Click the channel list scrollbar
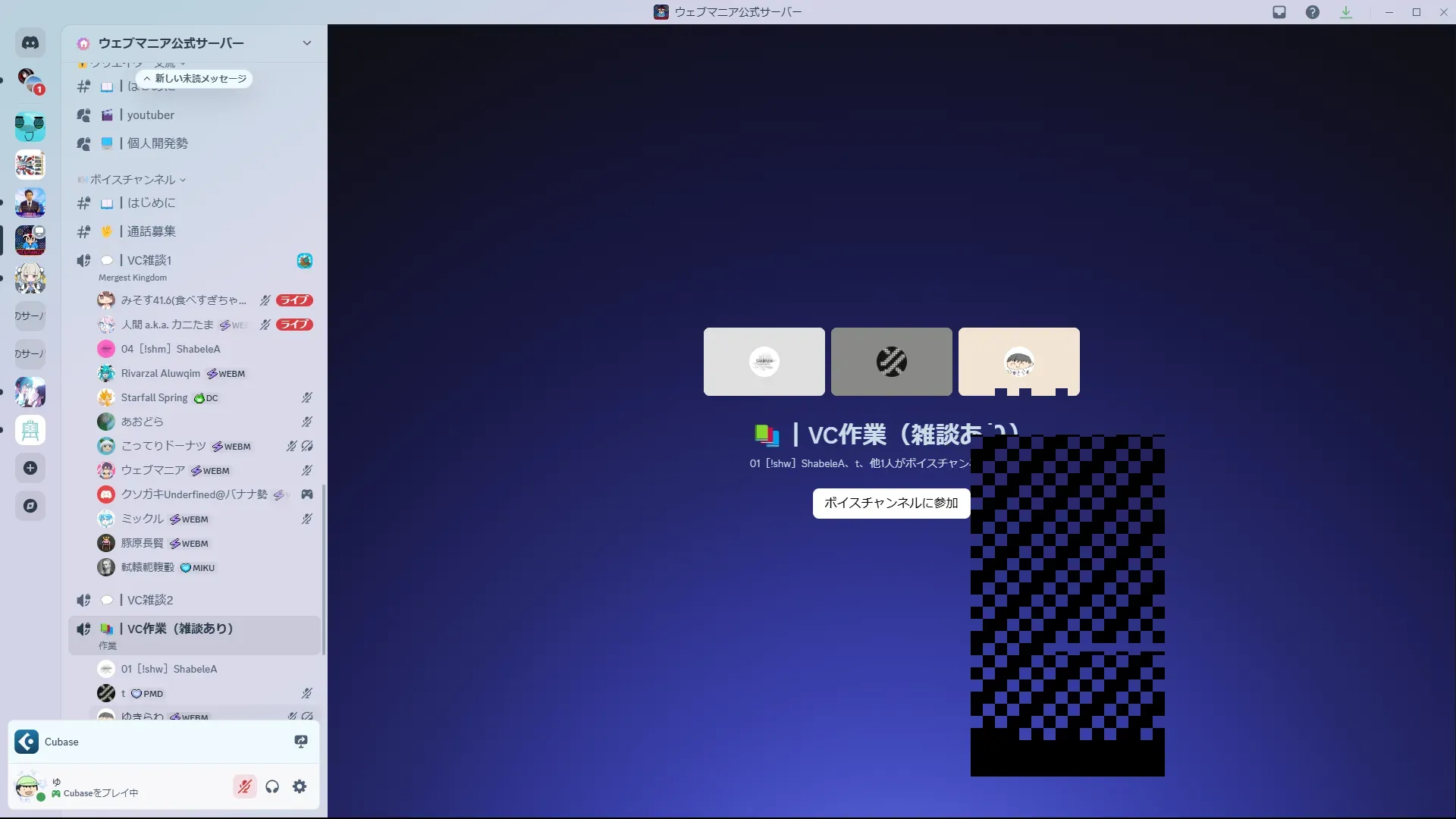This screenshot has width=1456, height=819. (x=325, y=569)
